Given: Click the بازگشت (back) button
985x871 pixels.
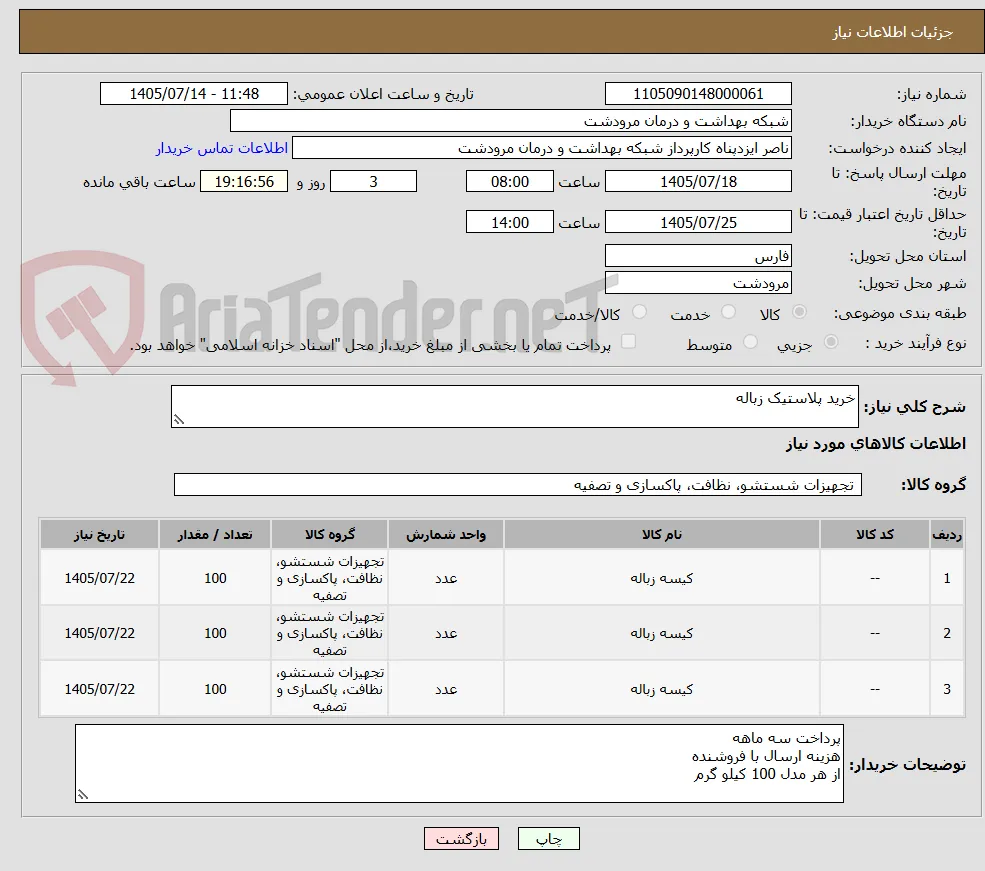Looking at the screenshot, I should coord(461,838).
